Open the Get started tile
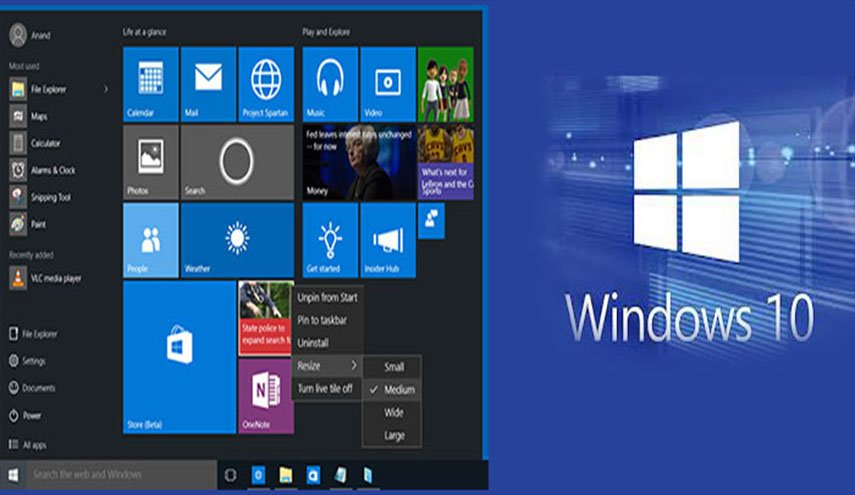 [330, 240]
